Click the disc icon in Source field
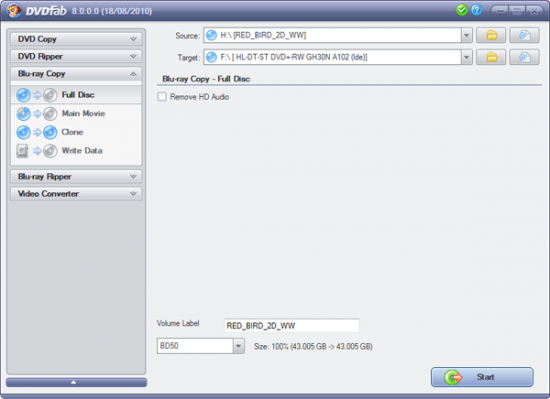Image resolution: width=550 pixels, height=399 pixels. click(212, 35)
